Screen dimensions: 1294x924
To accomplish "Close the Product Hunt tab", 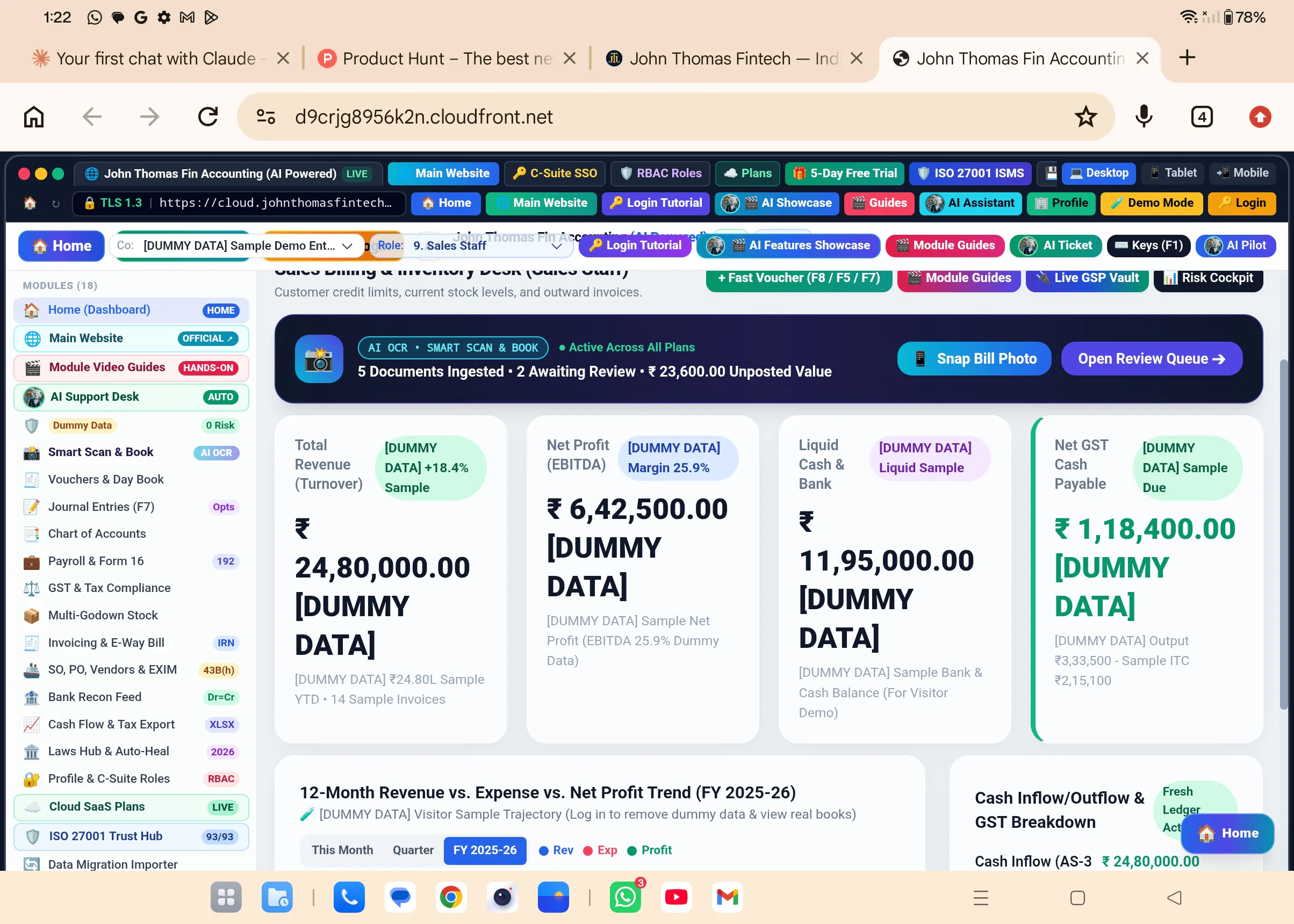I will [570, 58].
